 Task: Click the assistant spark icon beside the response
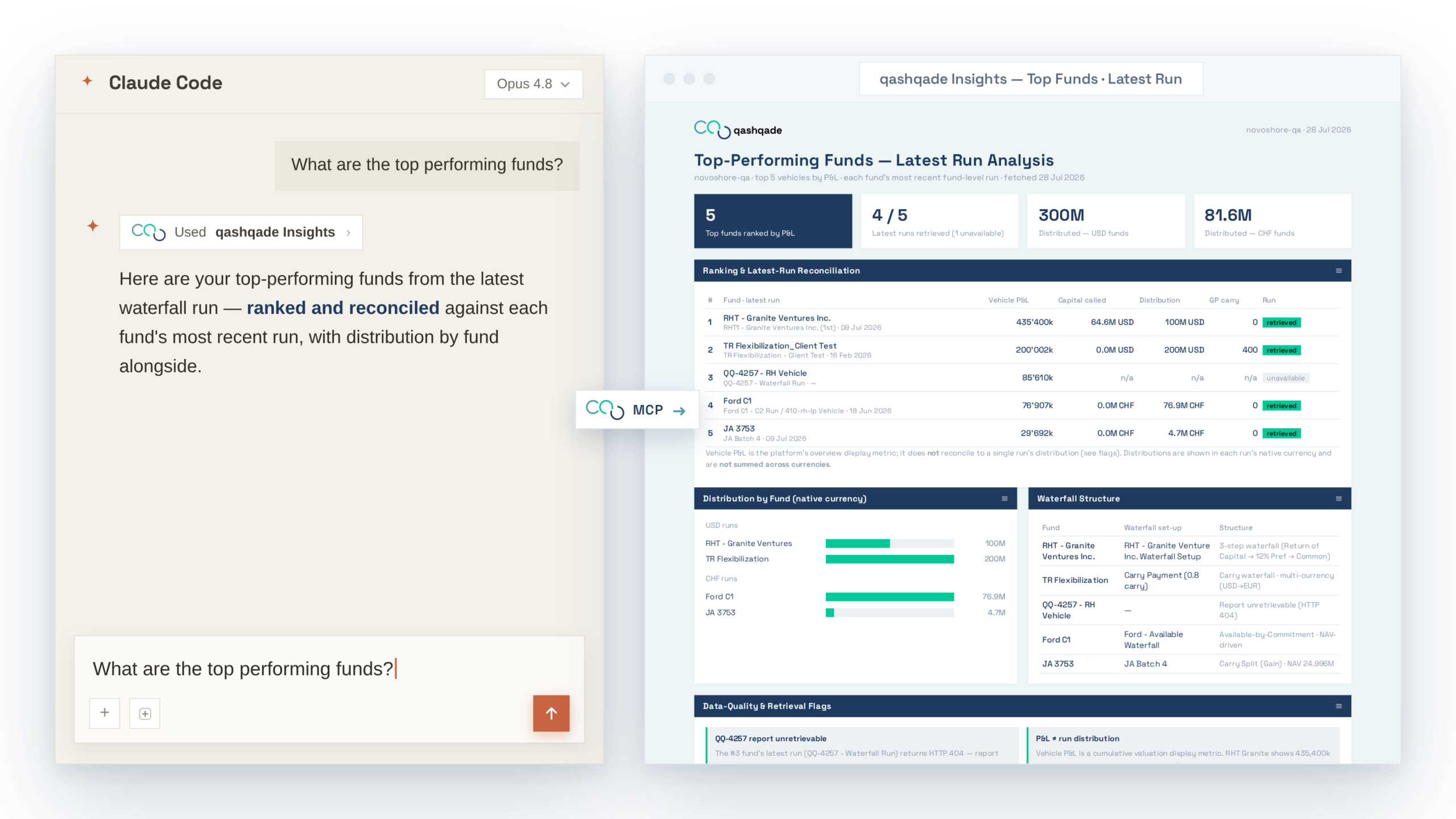(x=93, y=226)
